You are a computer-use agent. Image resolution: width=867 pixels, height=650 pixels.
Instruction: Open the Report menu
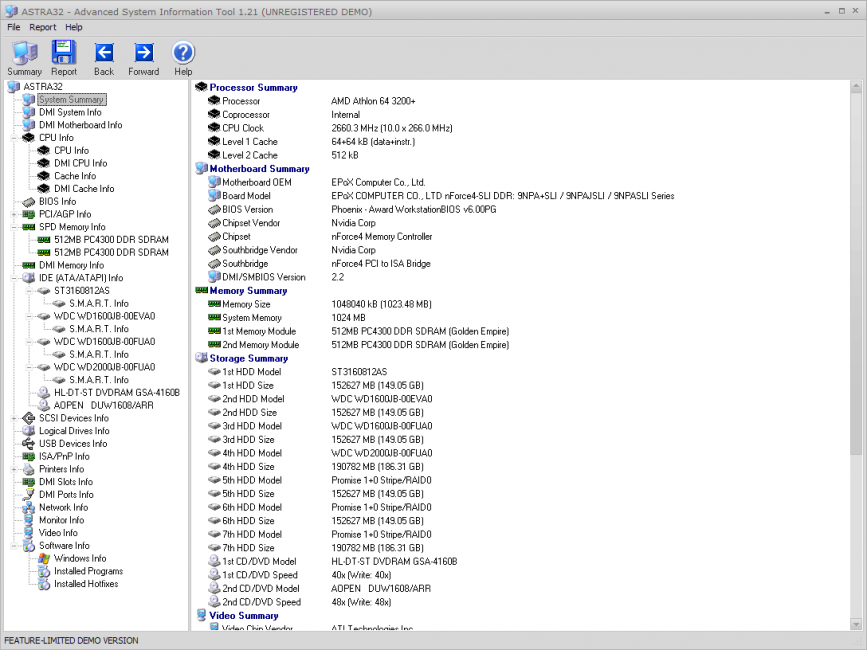(x=43, y=27)
